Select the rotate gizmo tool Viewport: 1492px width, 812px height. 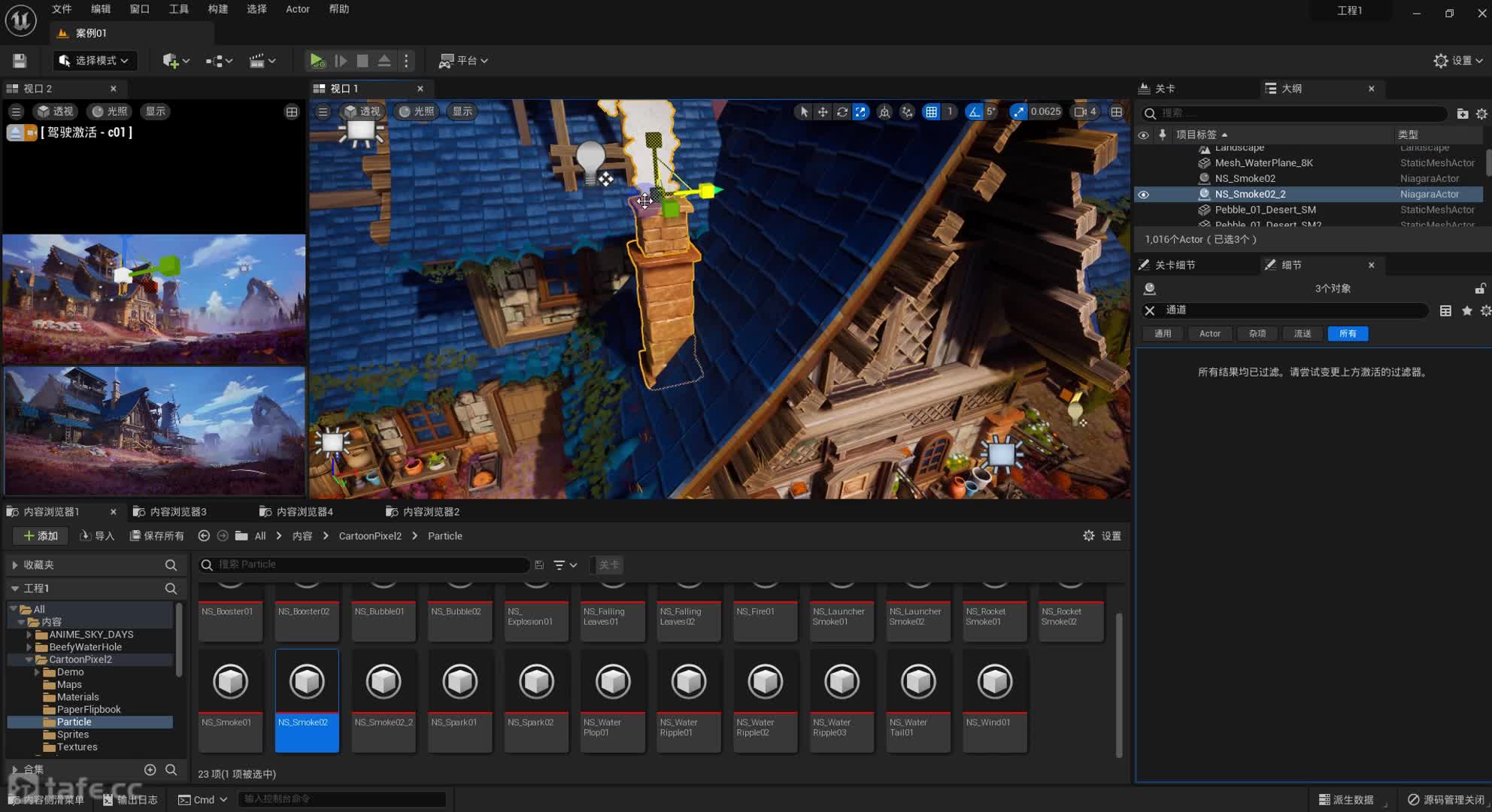842,112
